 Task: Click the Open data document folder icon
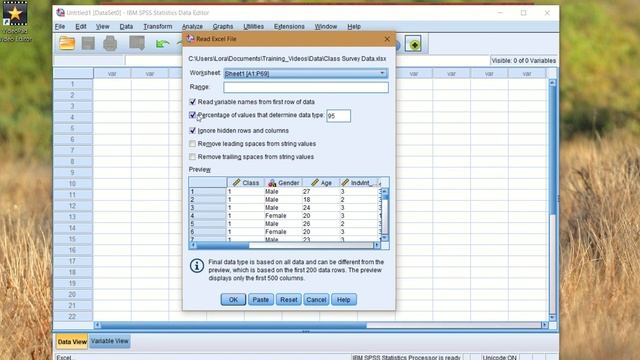pos(67,43)
